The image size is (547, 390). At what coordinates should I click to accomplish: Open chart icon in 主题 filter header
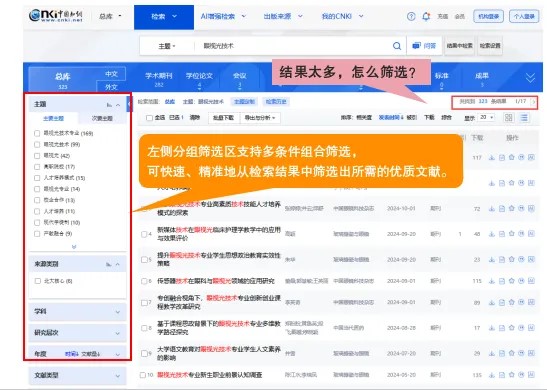coord(109,105)
